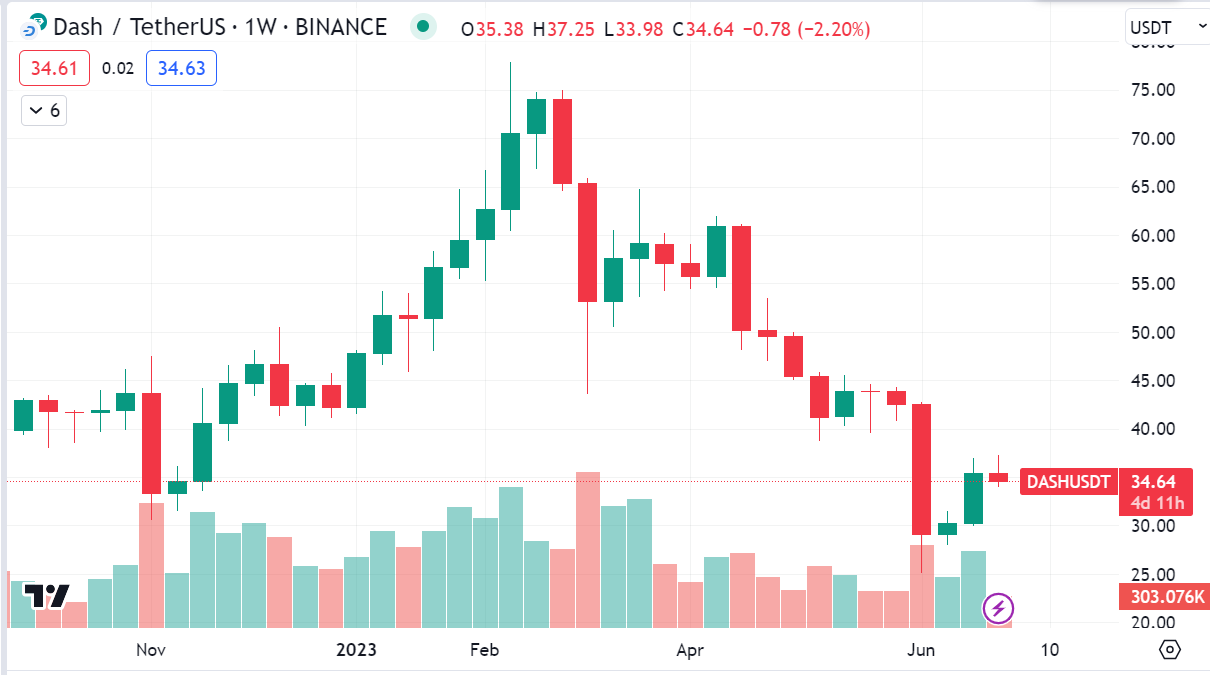Image resolution: width=1210 pixels, height=675 pixels.
Task: Open the USDT currency dropdown
Action: tap(1166, 27)
